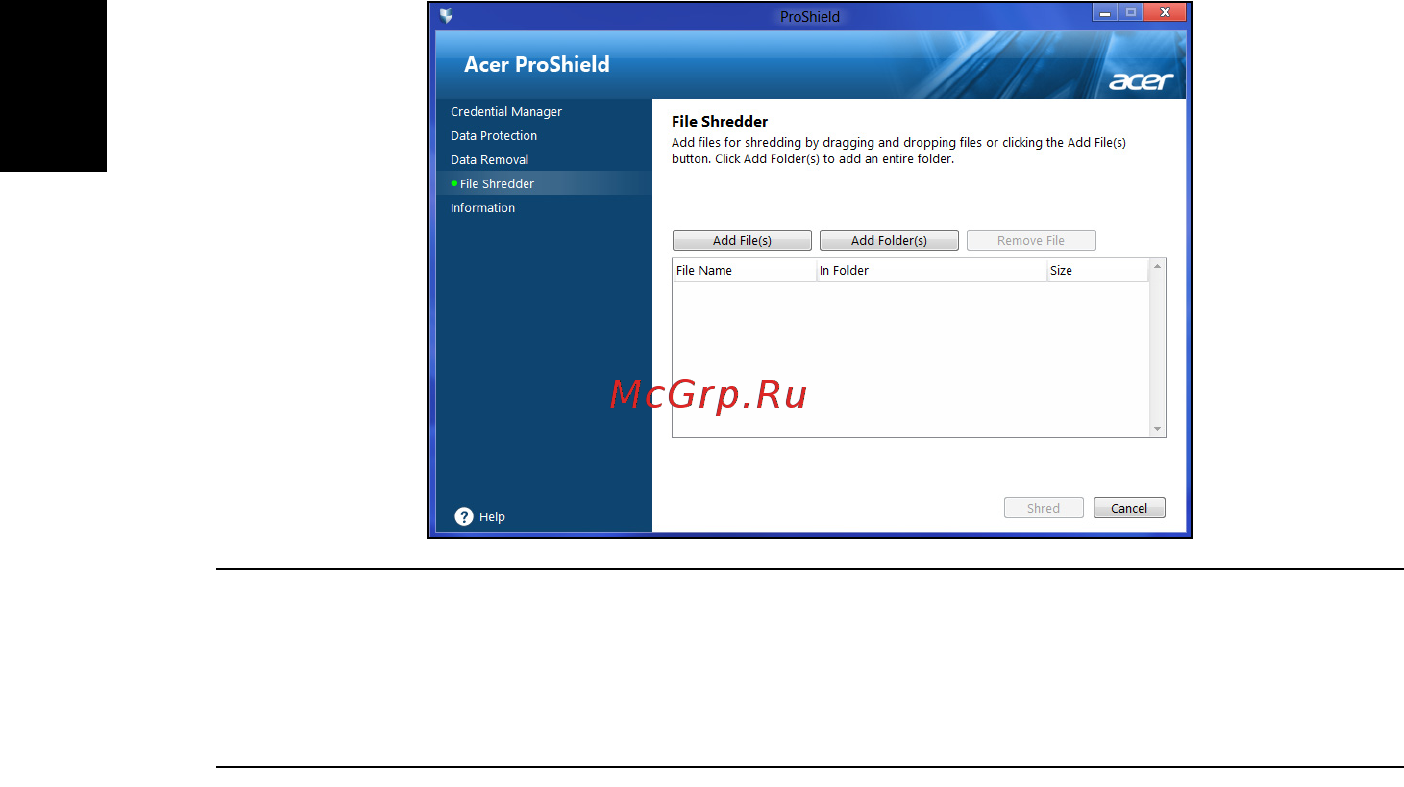Click Add File(s) button
The width and height of the screenshot is (1404, 787).
[x=742, y=241]
